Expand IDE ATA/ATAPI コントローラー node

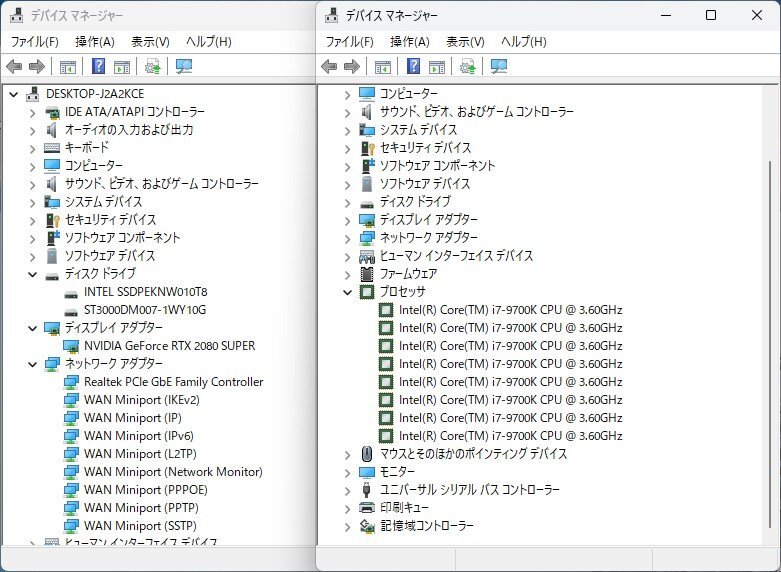[x=33, y=113]
